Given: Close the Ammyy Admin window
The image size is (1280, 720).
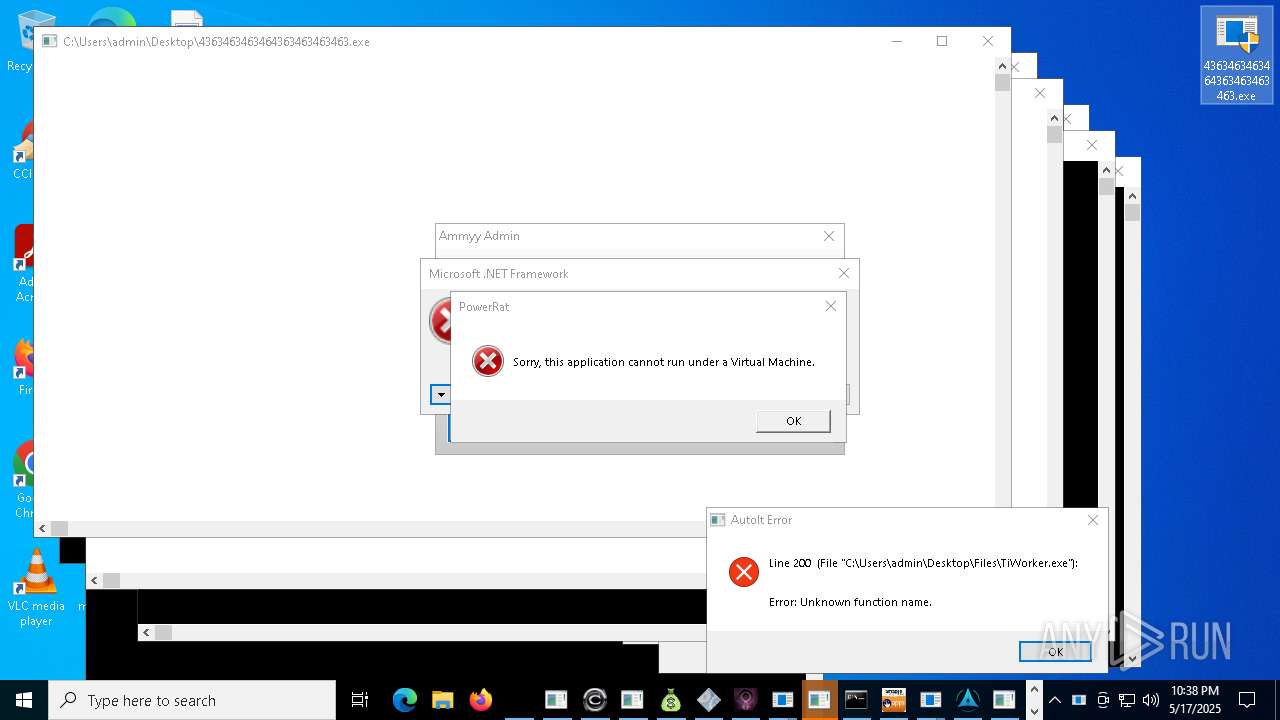Looking at the screenshot, I should [828, 236].
